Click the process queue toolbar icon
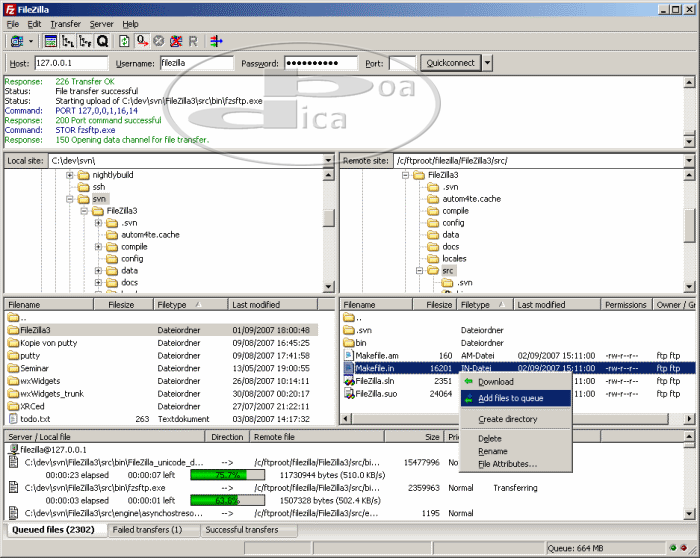700x558 pixels. (x=142, y=41)
